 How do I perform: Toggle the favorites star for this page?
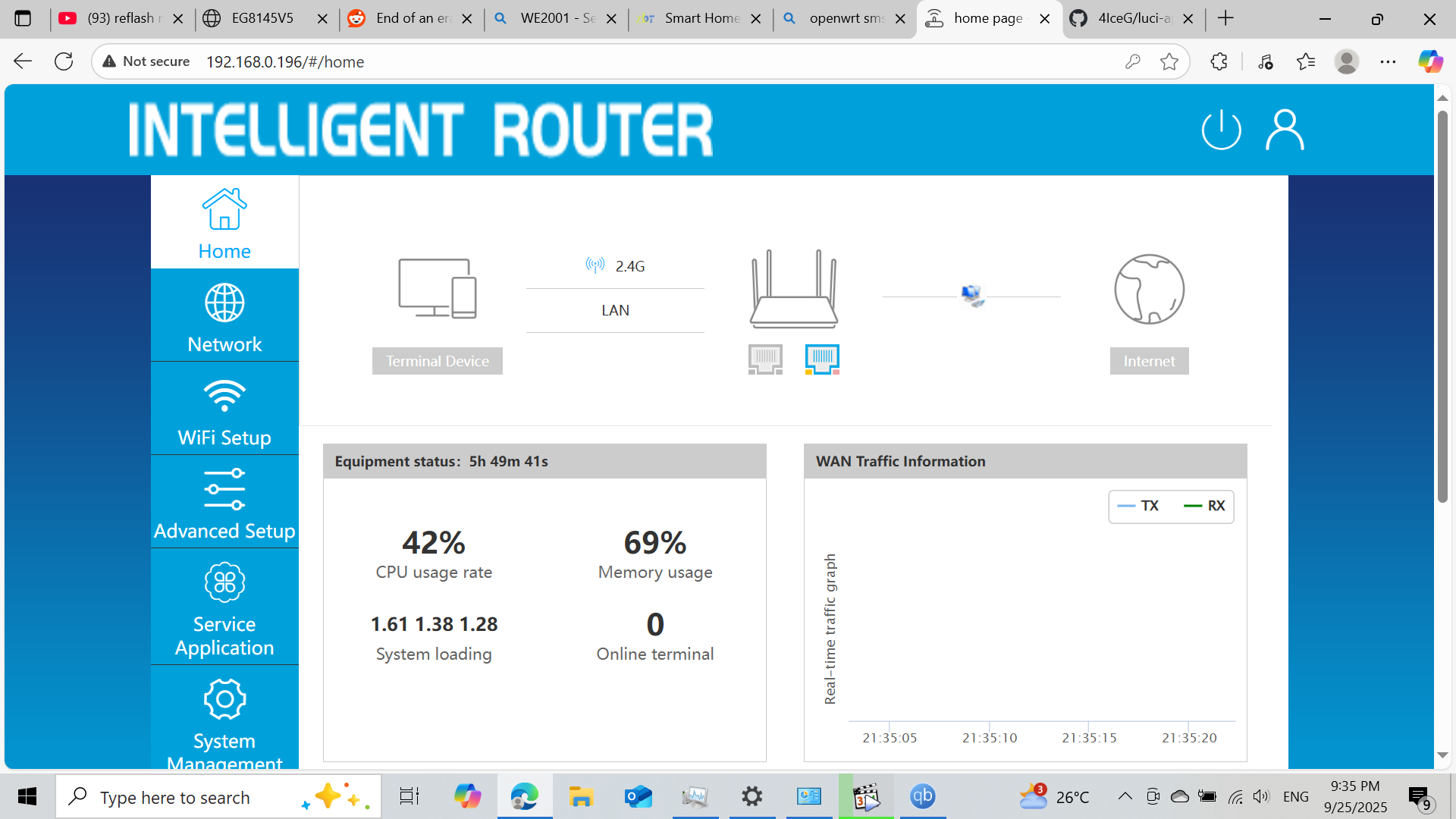click(x=1169, y=61)
